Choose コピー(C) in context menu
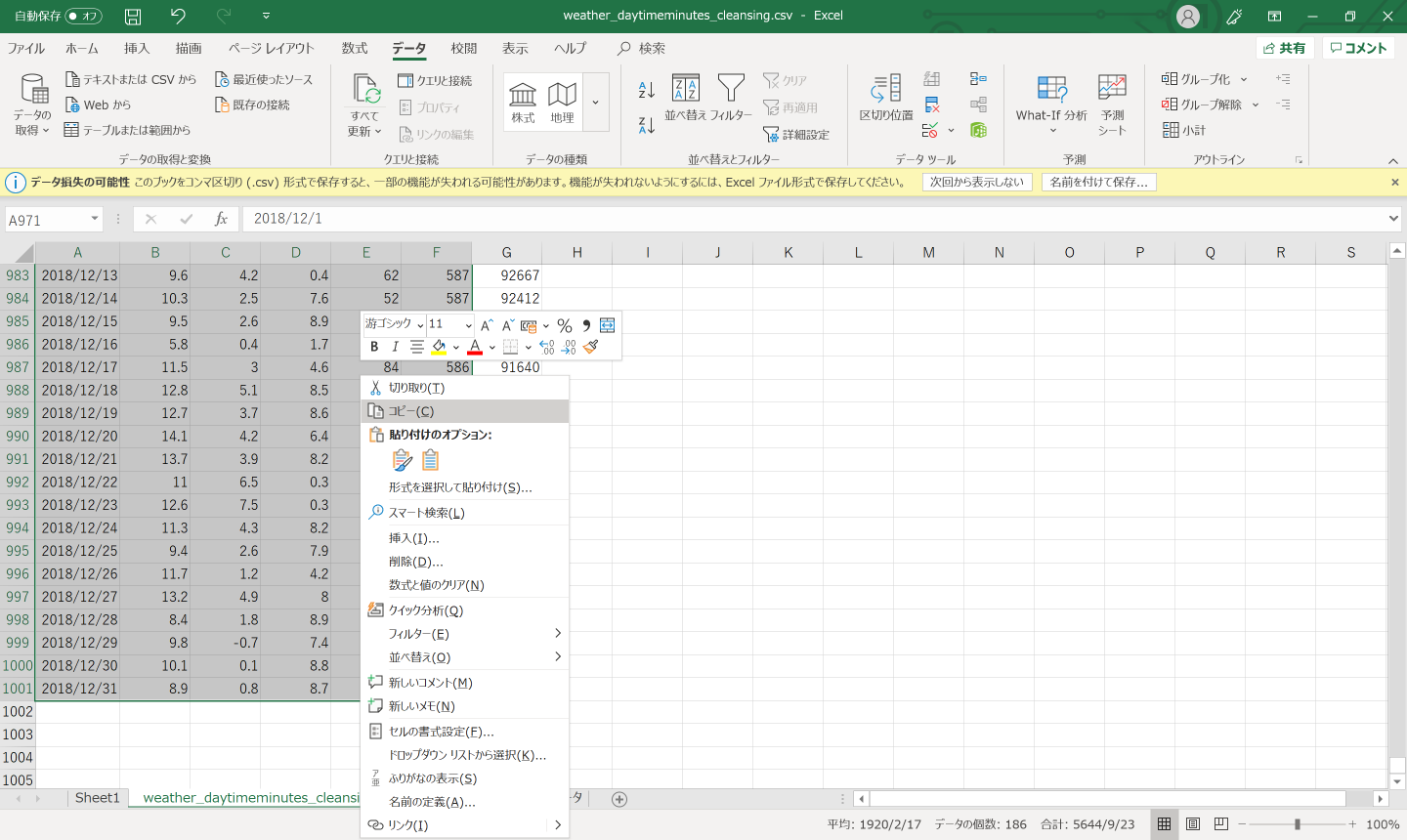The height and width of the screenshot is (840, 1407). [x=464, y=411]
